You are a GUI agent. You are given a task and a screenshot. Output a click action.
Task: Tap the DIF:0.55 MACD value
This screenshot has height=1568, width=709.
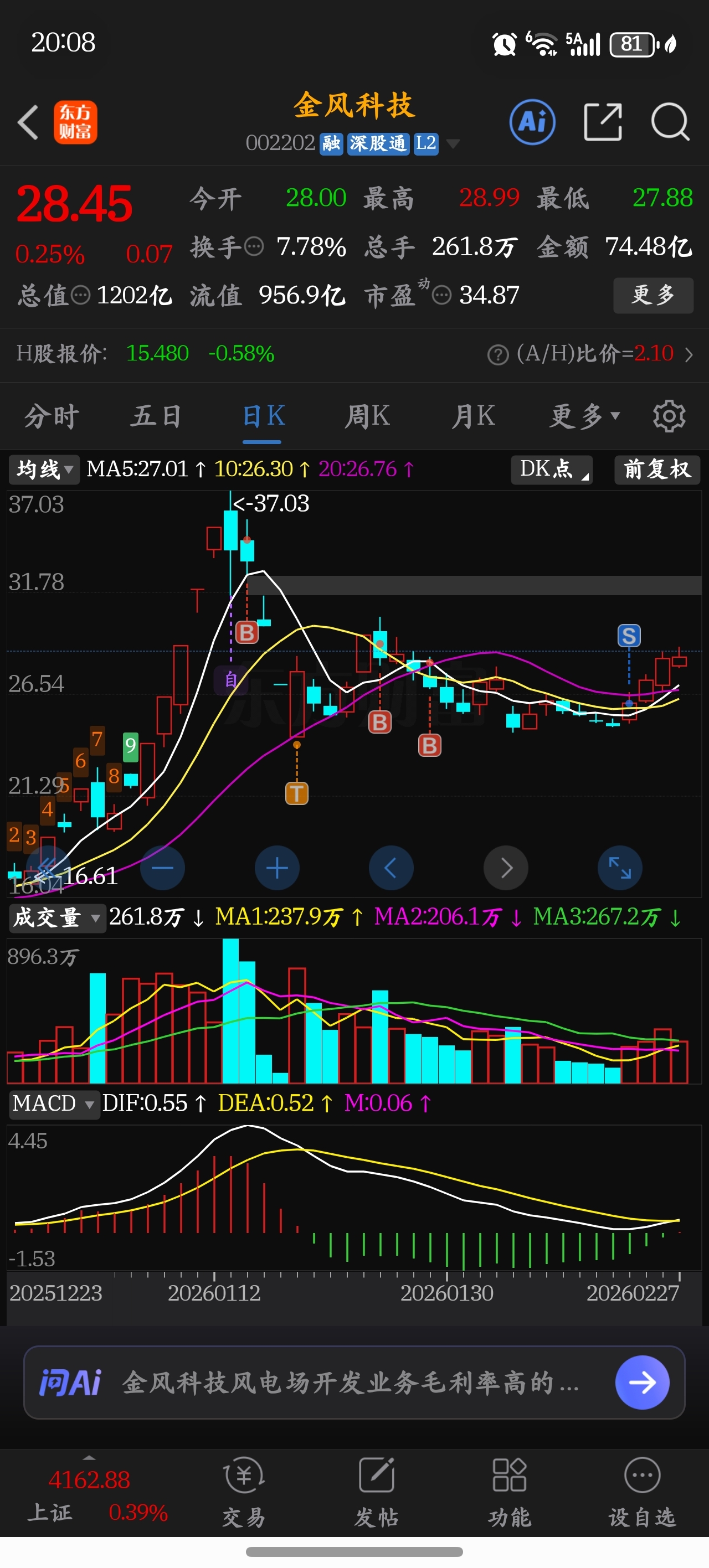[154, 1103]
